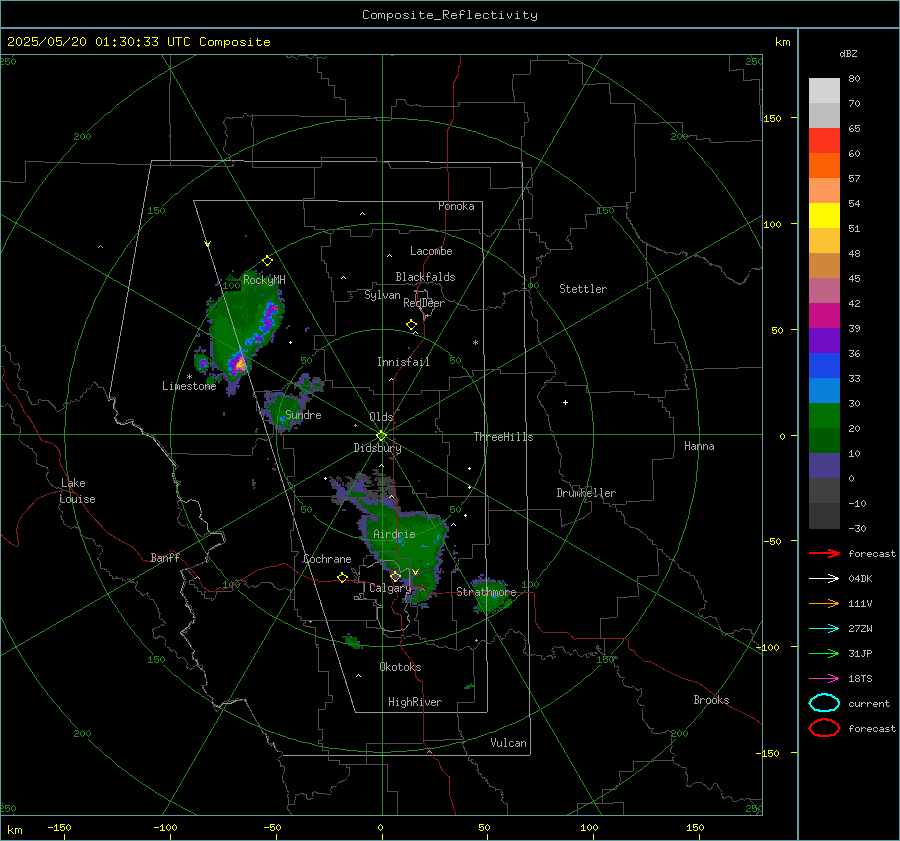Click the yellow diamond marker below Cochrane
This screenshot has width=900, height=841.
point(342,577)
